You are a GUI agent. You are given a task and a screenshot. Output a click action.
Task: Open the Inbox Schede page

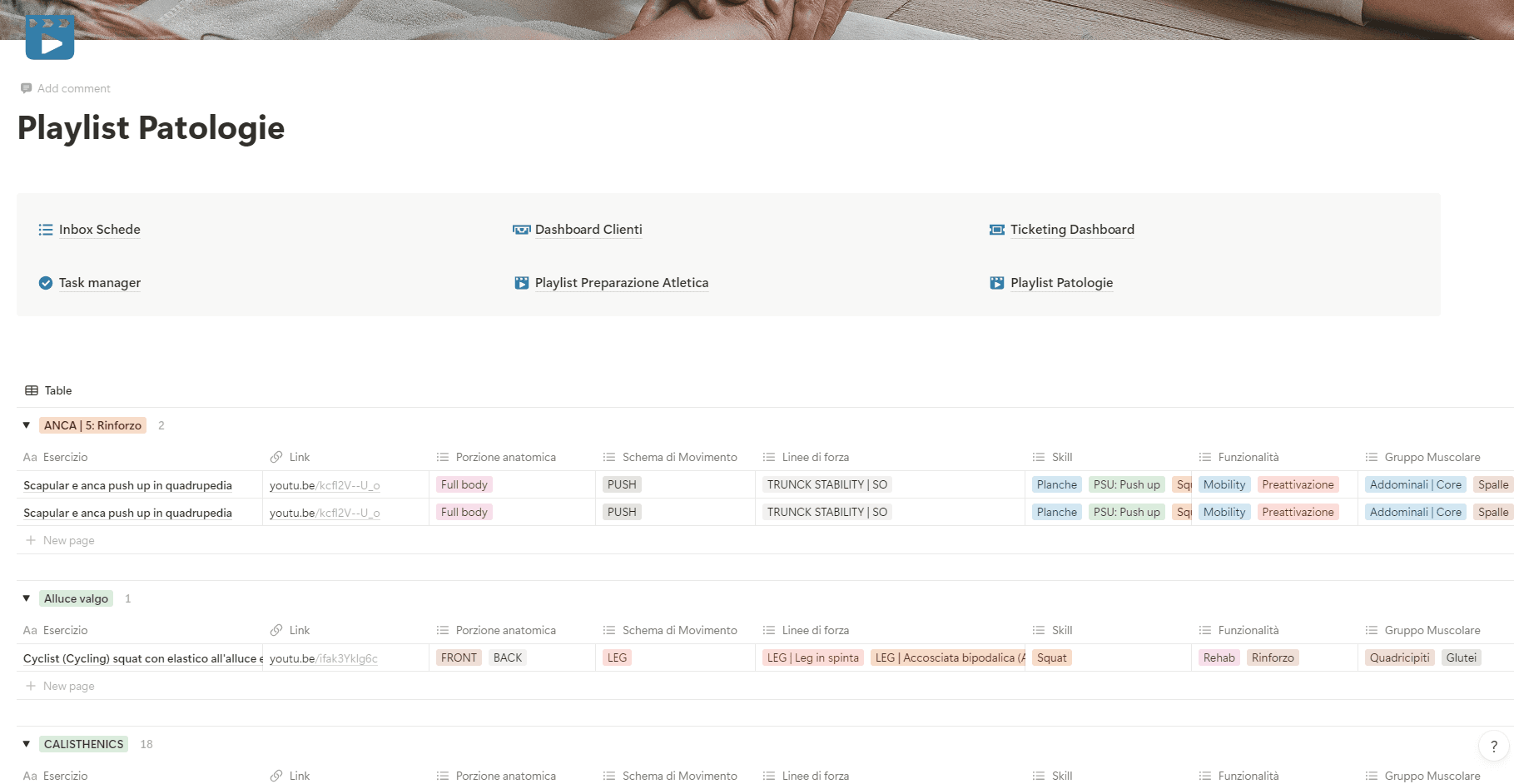tap(99, 229)
